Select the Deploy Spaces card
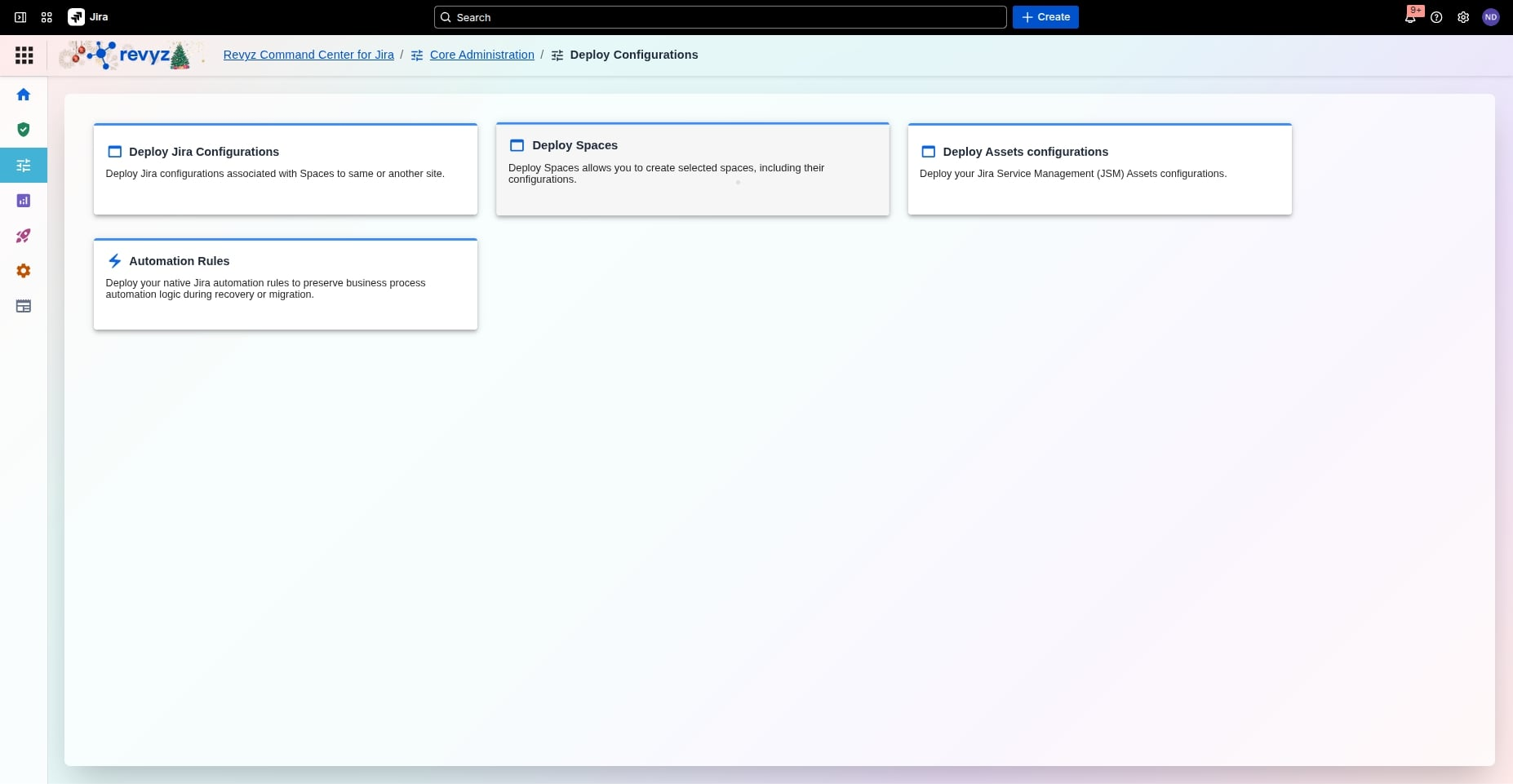This screenshot has width=1513, height=784. [692, 170]
